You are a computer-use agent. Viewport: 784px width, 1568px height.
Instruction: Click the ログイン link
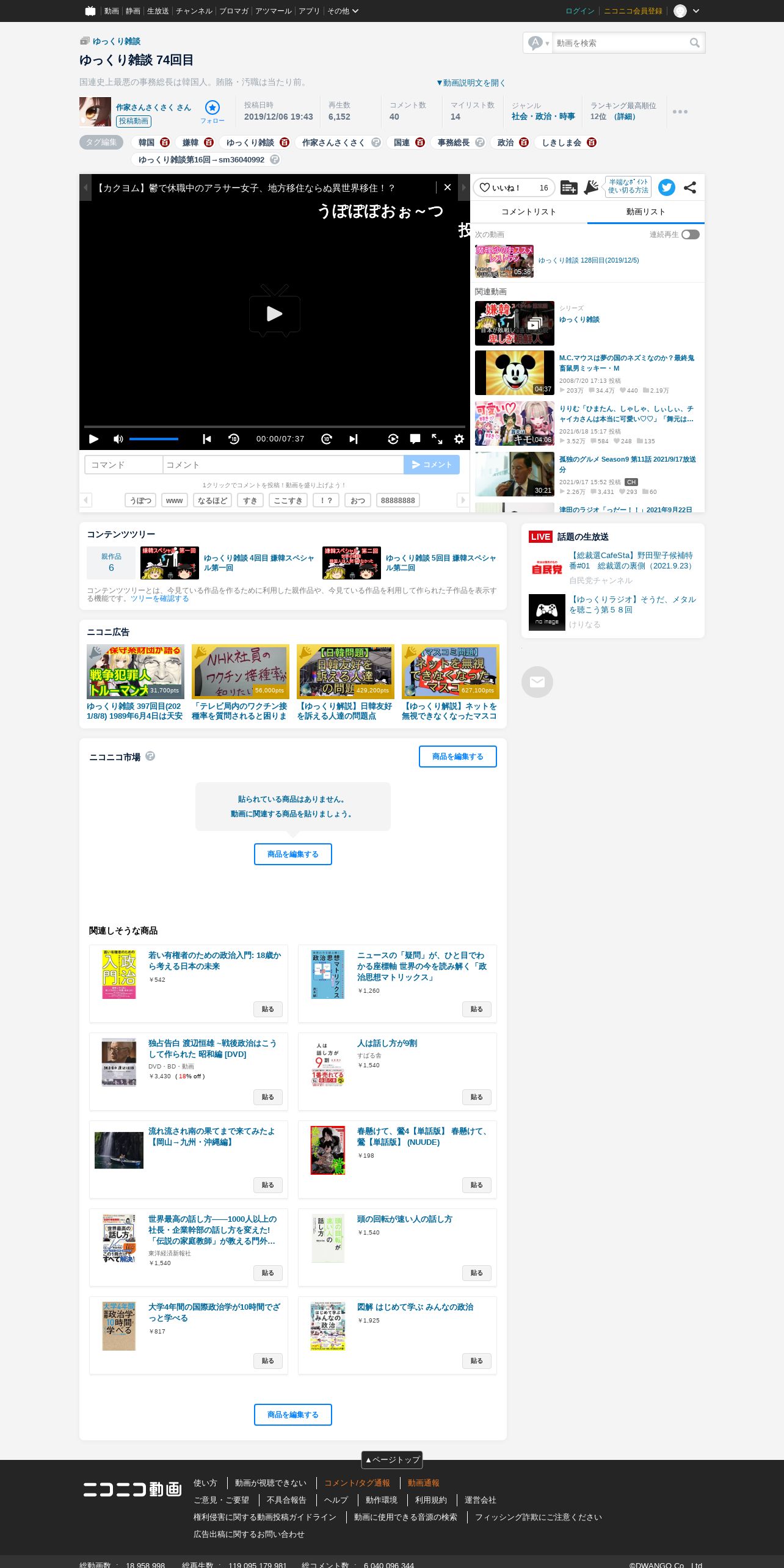(x=580, y=11)
